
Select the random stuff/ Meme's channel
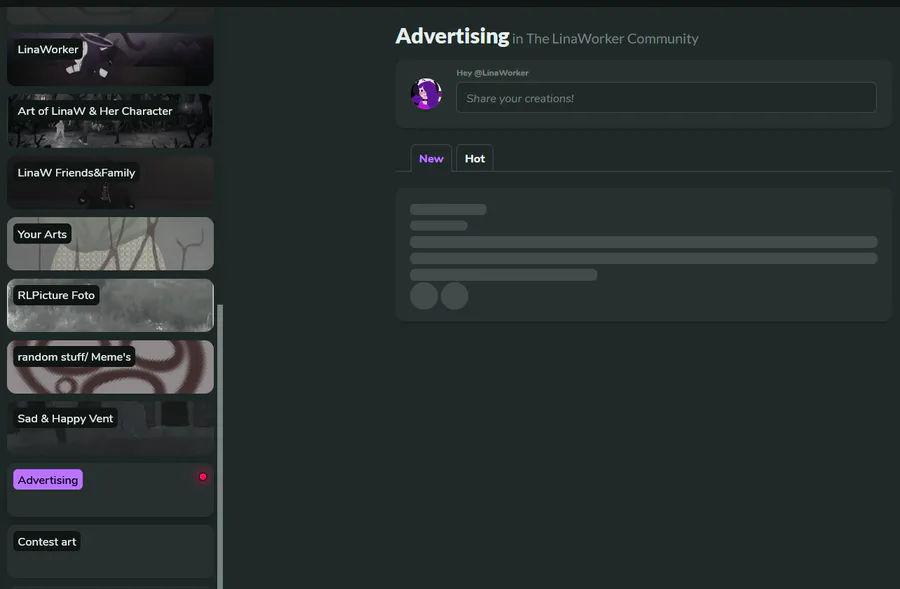tap(110, 367)
